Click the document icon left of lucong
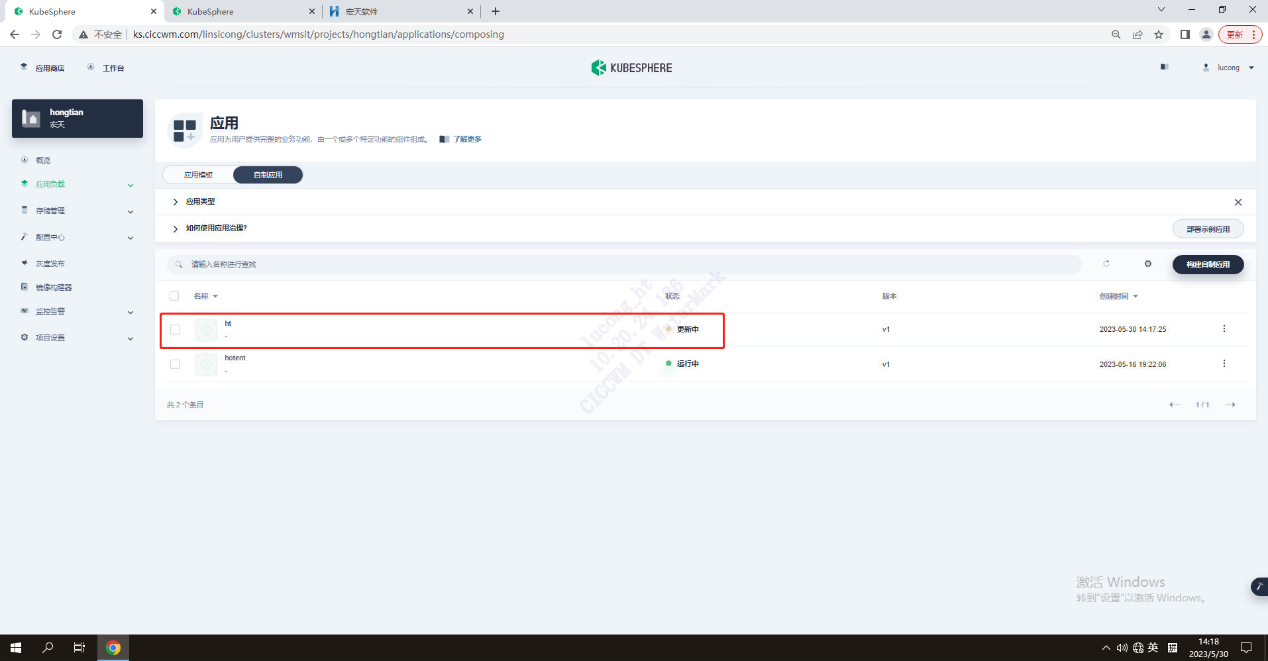1268x661 pixels. pos(1163,68)
